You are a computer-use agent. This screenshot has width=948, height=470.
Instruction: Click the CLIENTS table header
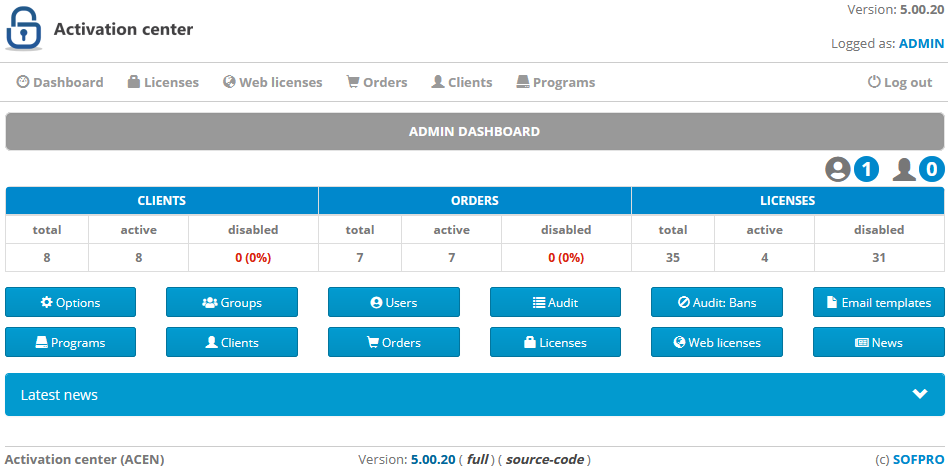pos(162,200)
